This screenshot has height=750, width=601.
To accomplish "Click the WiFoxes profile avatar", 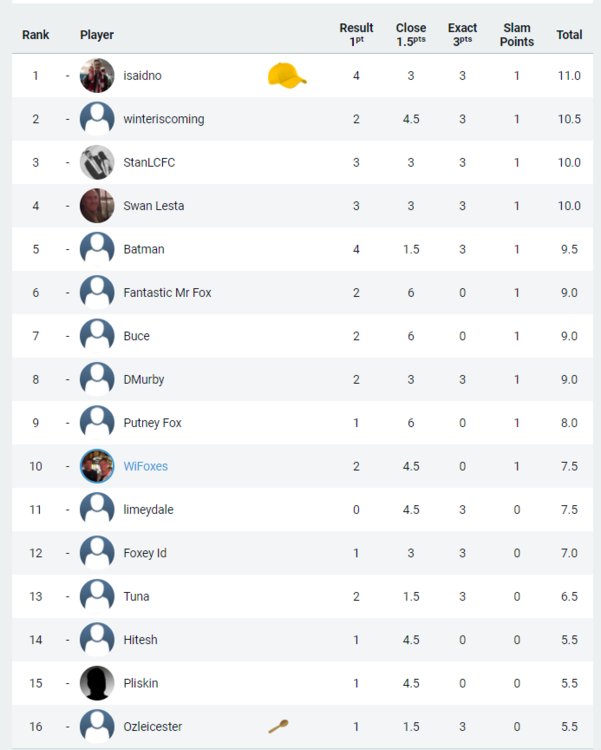I will point(97,466).
